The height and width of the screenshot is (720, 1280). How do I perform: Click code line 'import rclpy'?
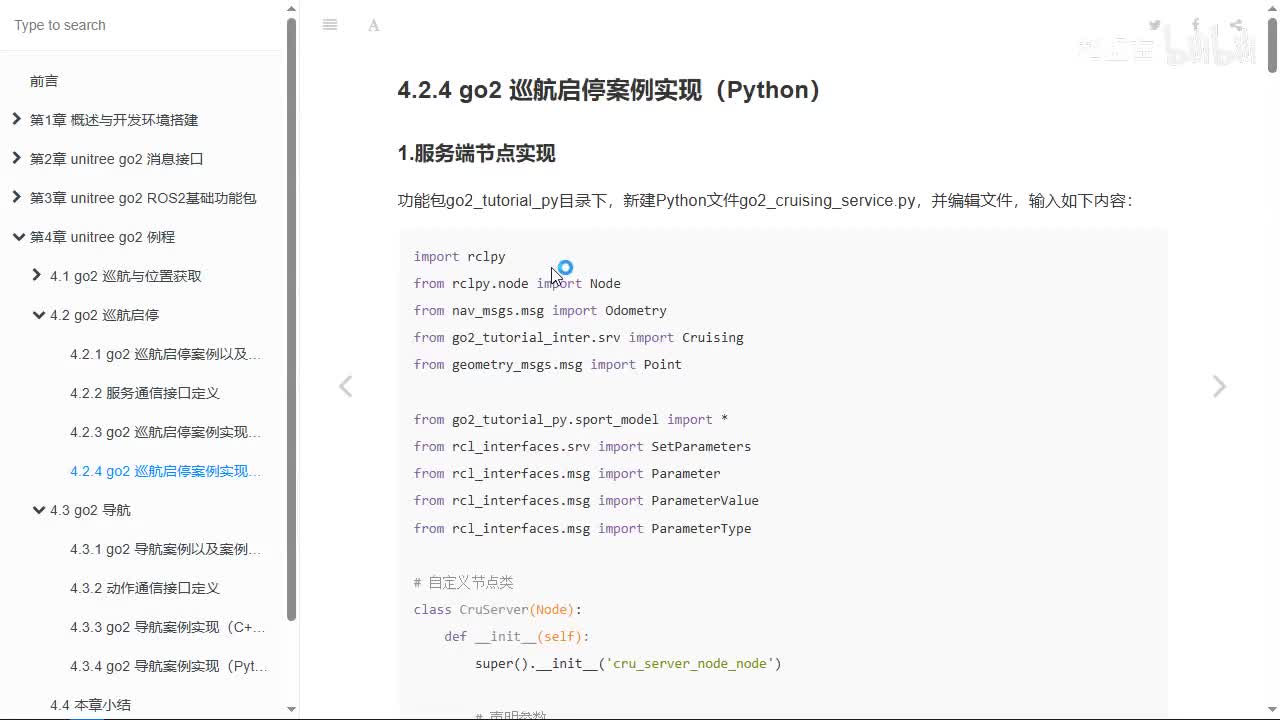[460, 256]
